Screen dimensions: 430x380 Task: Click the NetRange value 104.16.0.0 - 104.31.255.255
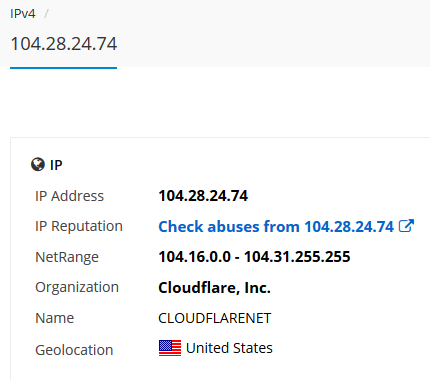pyautogui.click(x=254, y=257)
